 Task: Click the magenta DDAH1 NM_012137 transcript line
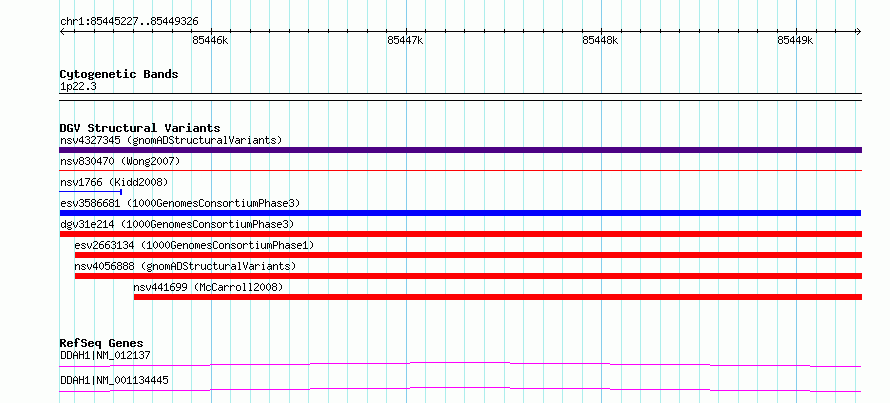460,364
